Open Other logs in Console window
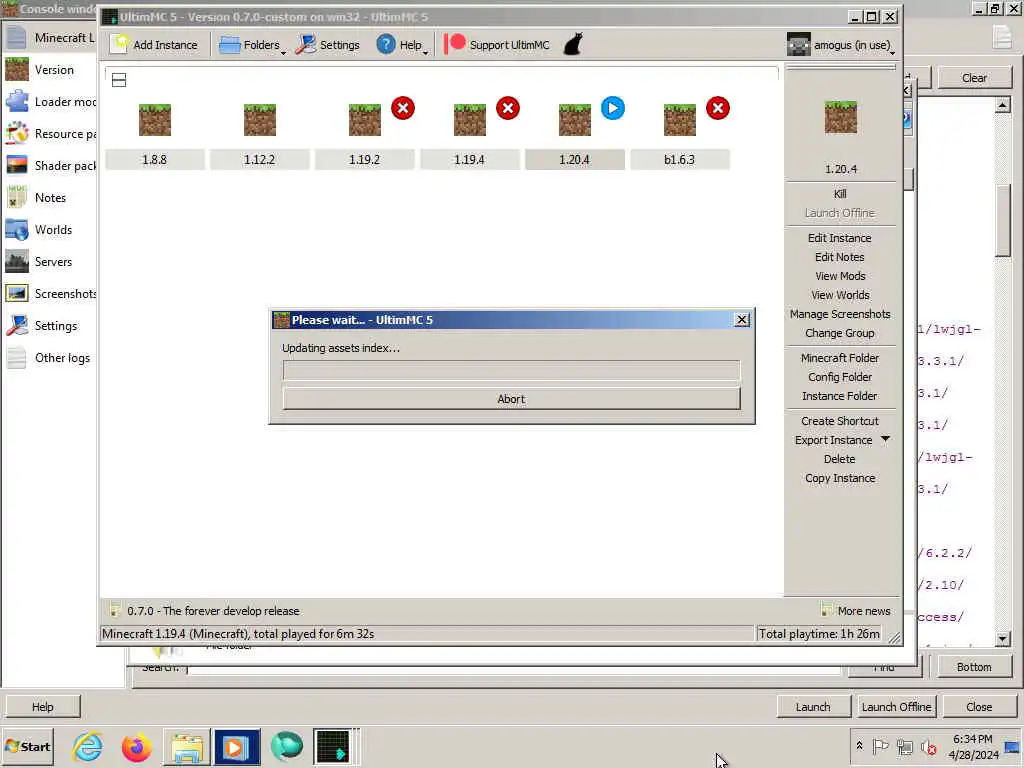1024x768 pixels. (49, 358)
